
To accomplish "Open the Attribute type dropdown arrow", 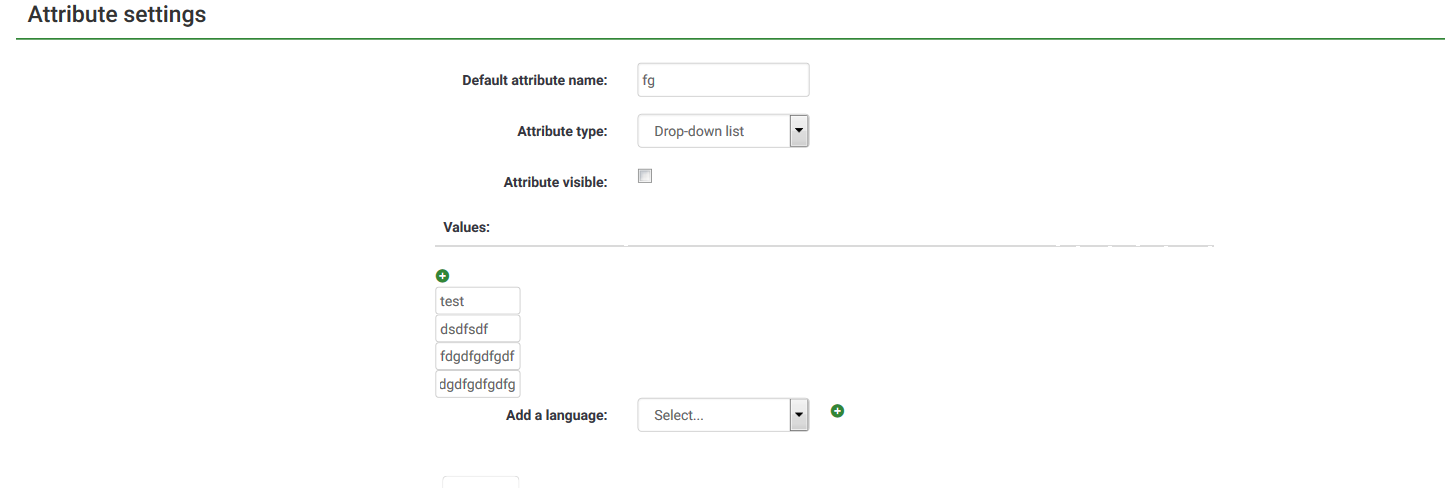I will pyautogui.click(x=798, y=131).
